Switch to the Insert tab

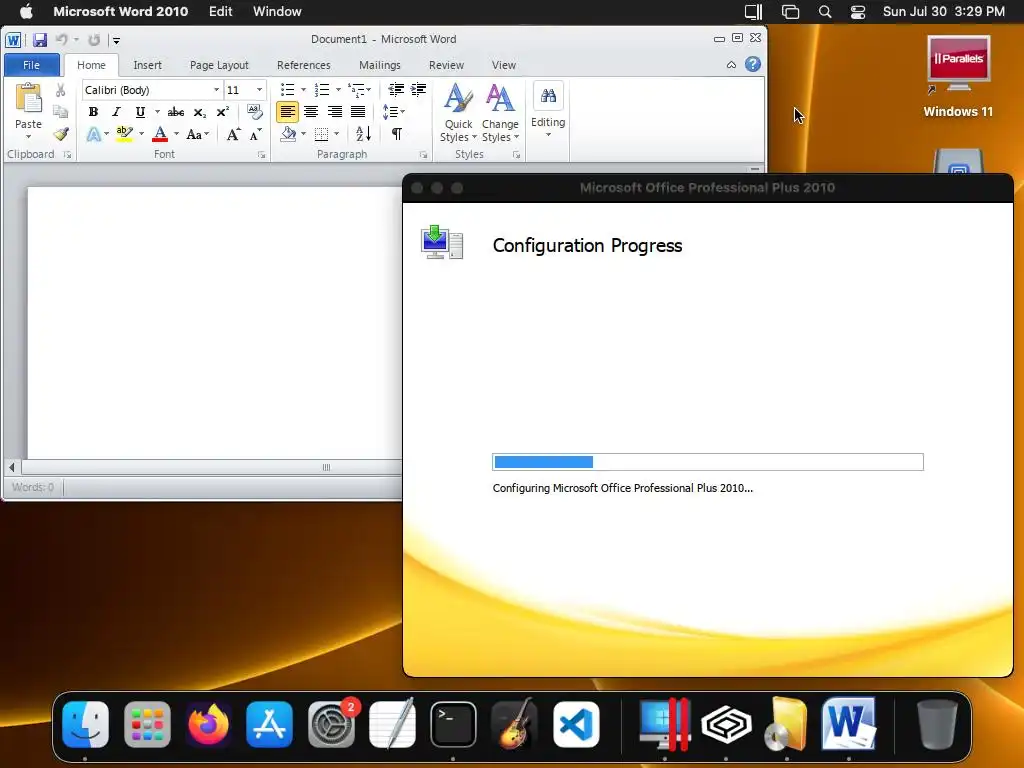tap(148, 65)
